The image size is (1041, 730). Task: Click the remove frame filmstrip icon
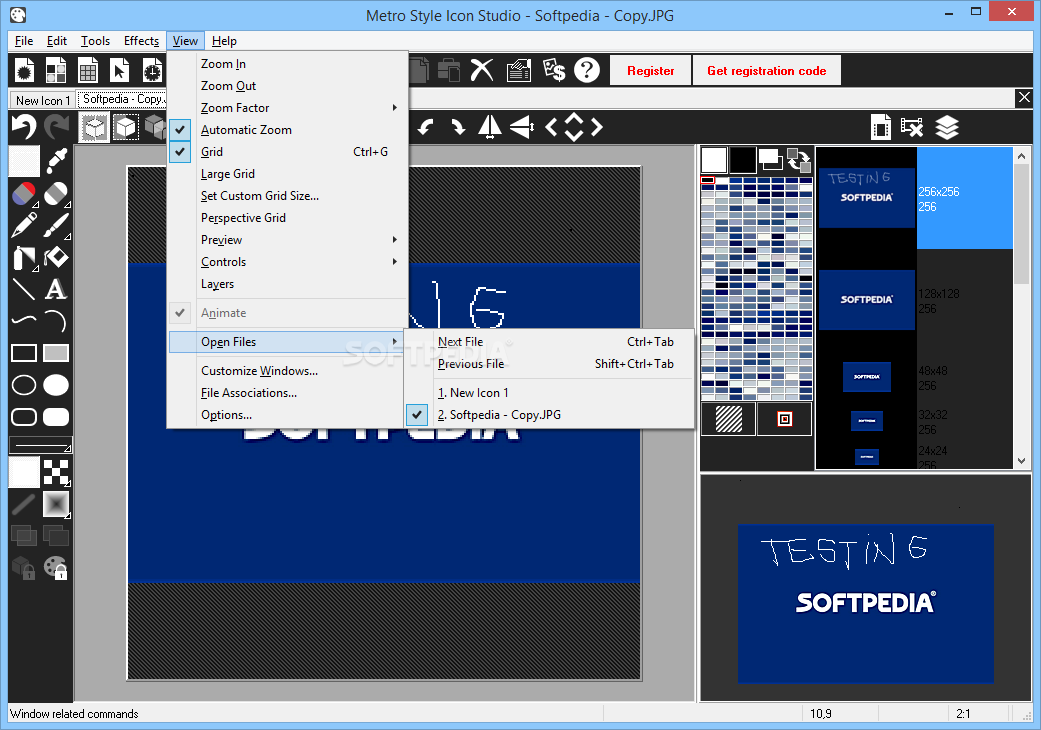pyautogui.click(x=912, y=127)
